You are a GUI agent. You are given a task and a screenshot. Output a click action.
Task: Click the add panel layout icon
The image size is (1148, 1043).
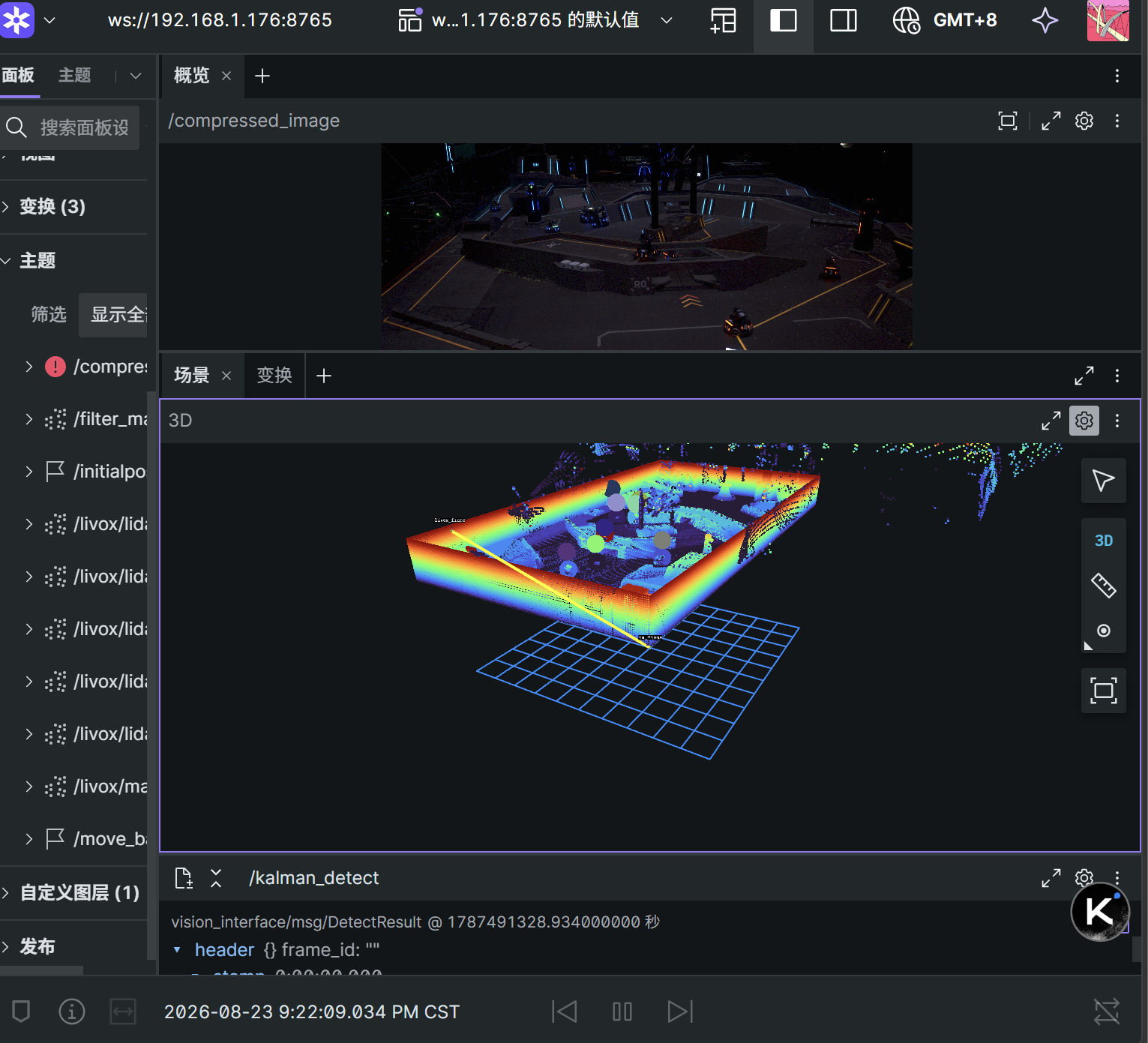pyautogui.click(x=723, y=20)
